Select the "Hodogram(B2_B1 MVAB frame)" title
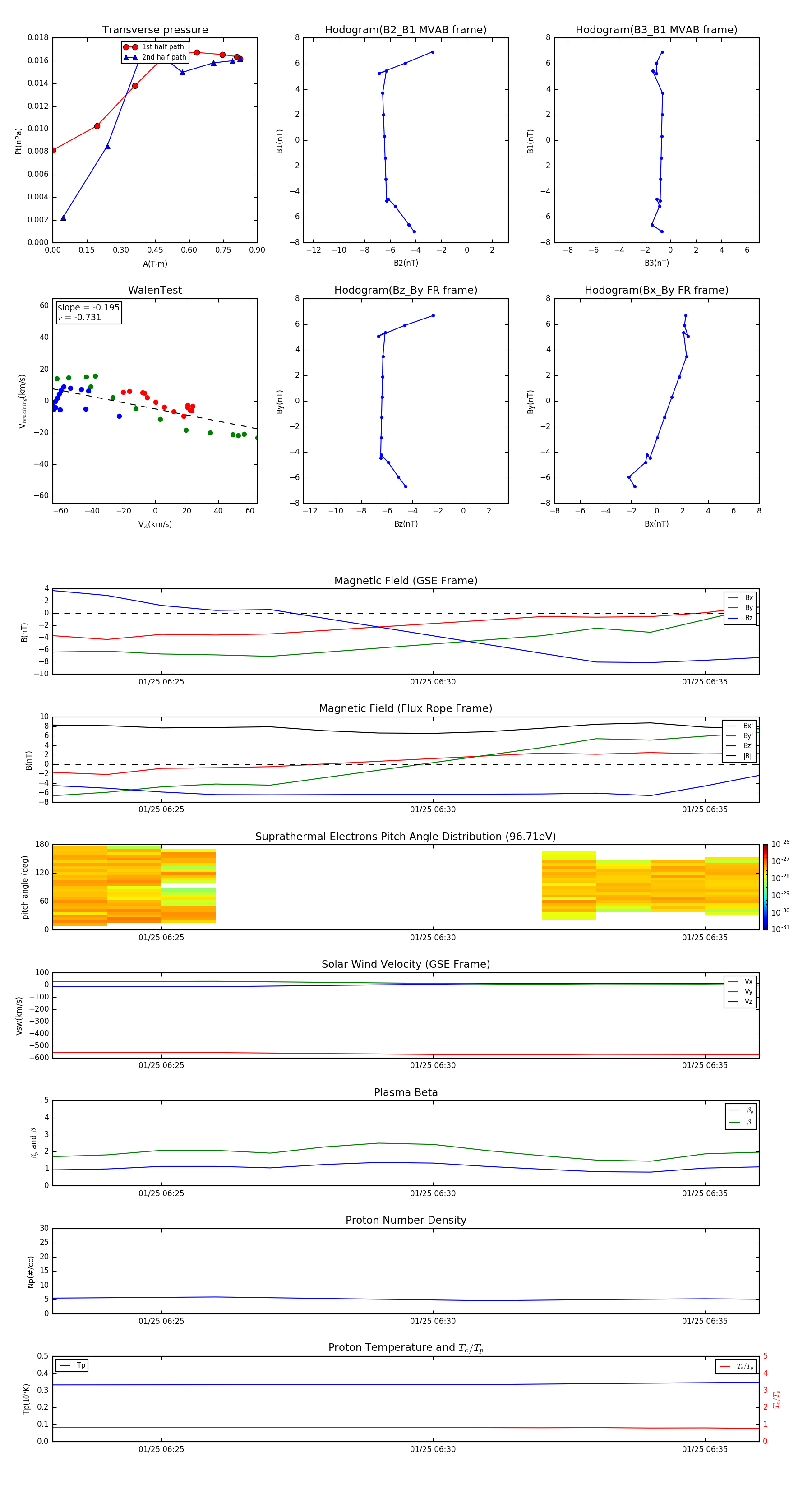 [406, 30]
